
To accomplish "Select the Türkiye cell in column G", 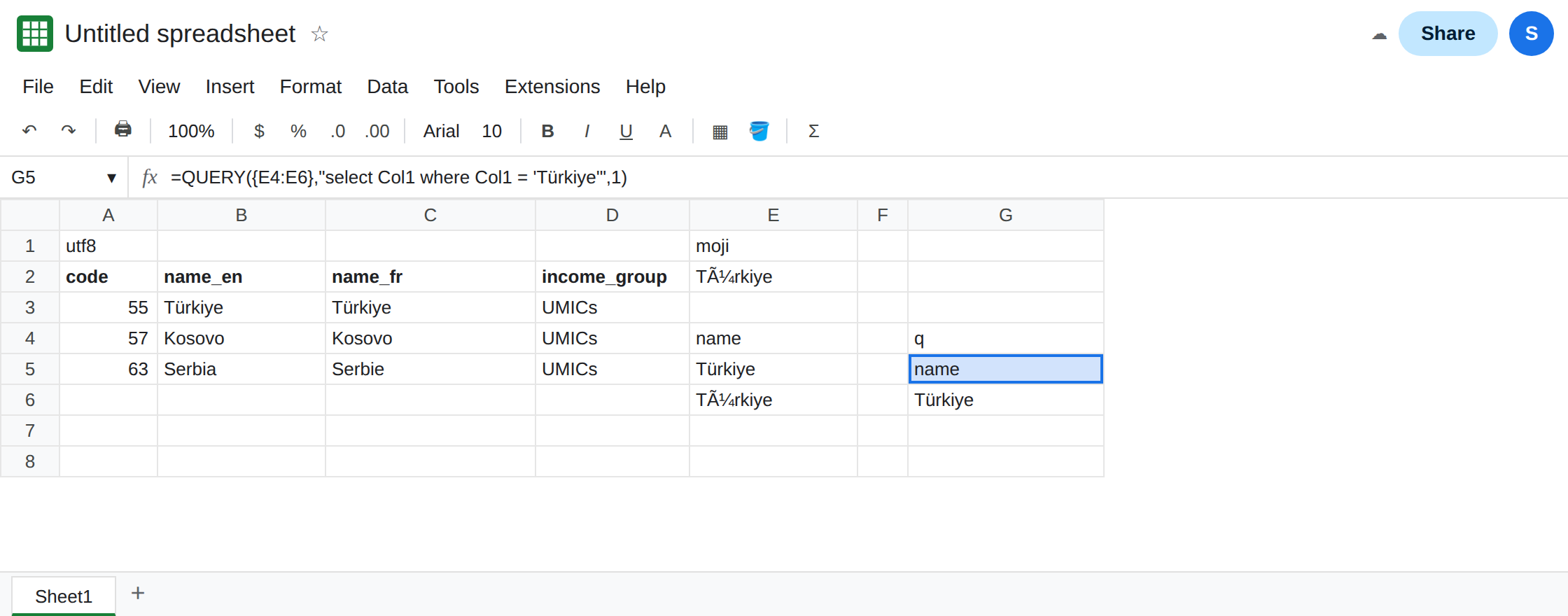I will [x=1006, y=400].
